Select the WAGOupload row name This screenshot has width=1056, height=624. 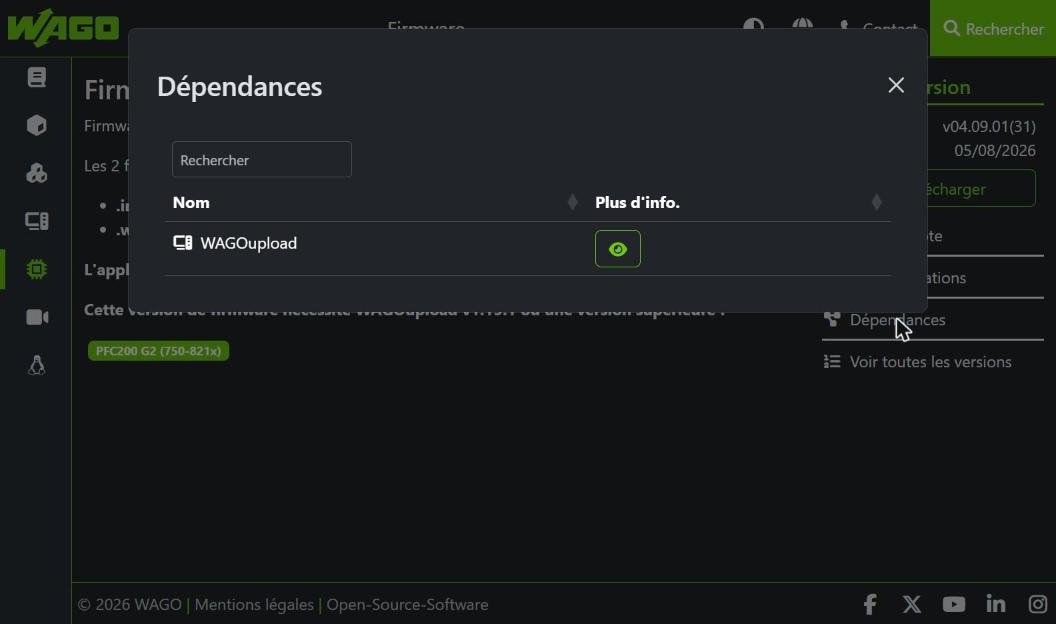pos(249,243)
